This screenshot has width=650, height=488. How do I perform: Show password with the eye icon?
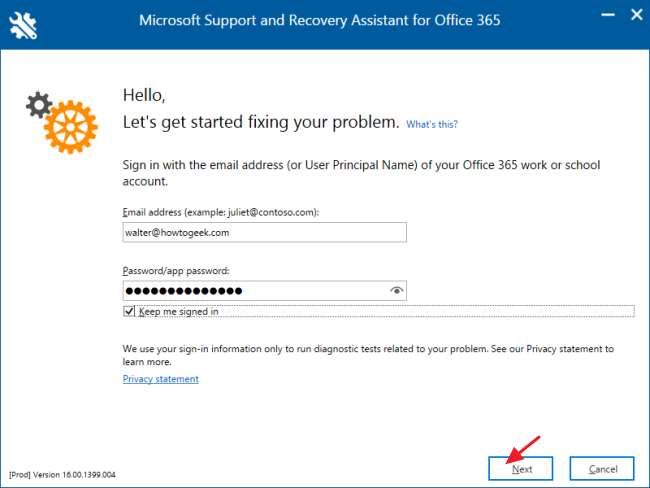click(x=397, y=291)
